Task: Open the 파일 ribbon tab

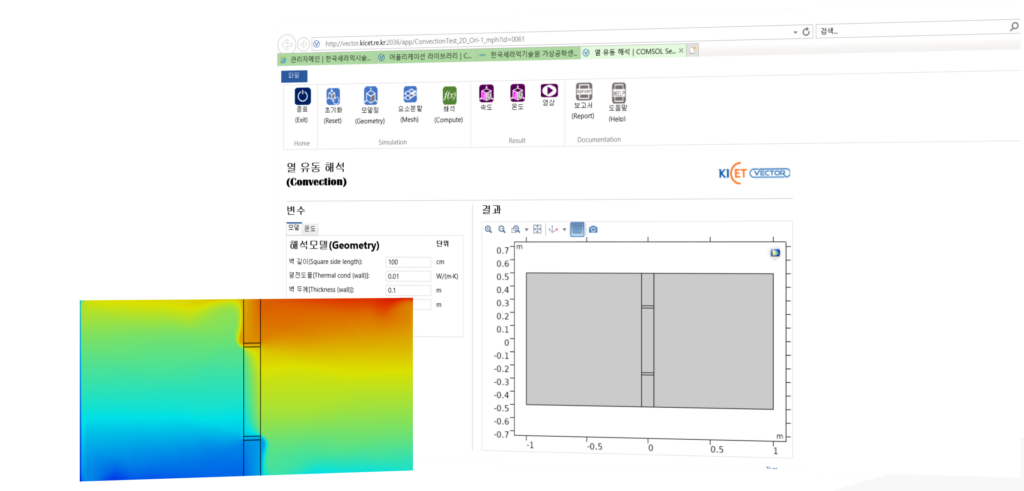Action: pos(294,76)
